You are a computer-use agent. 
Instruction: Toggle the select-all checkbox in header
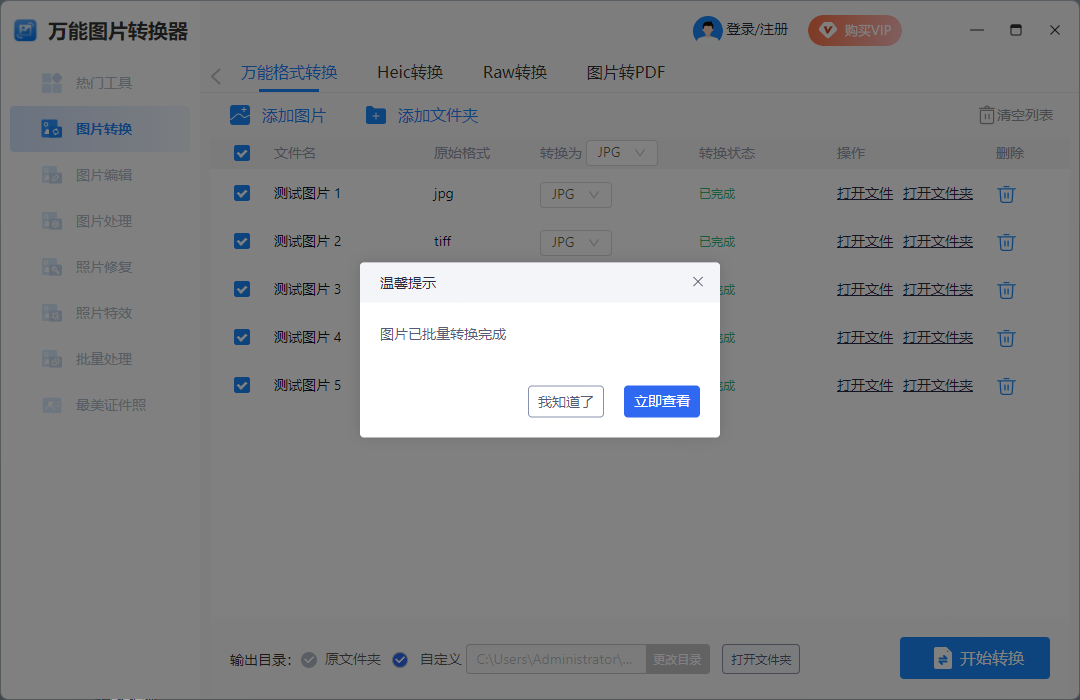[242, 153]
